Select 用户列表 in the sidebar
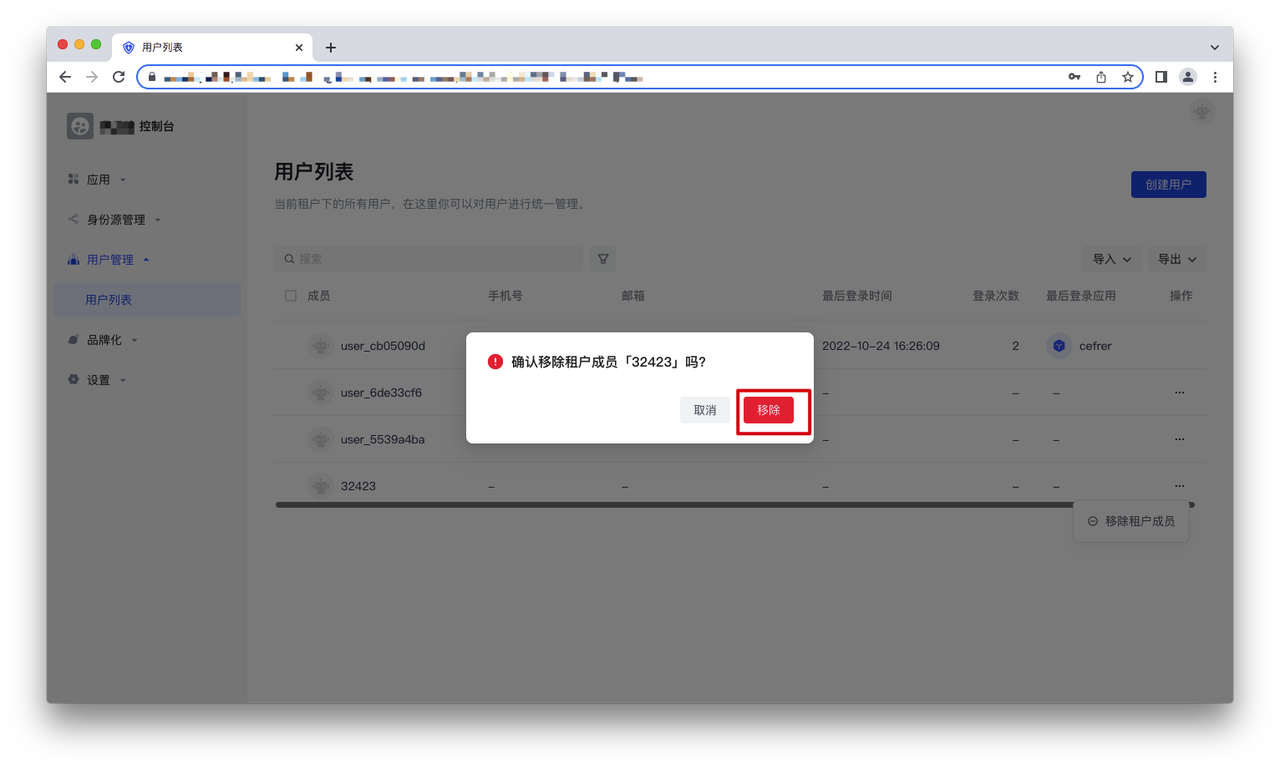Image resolution: width=1280 pixels, height=770 pixels. [x=108, y=300]
